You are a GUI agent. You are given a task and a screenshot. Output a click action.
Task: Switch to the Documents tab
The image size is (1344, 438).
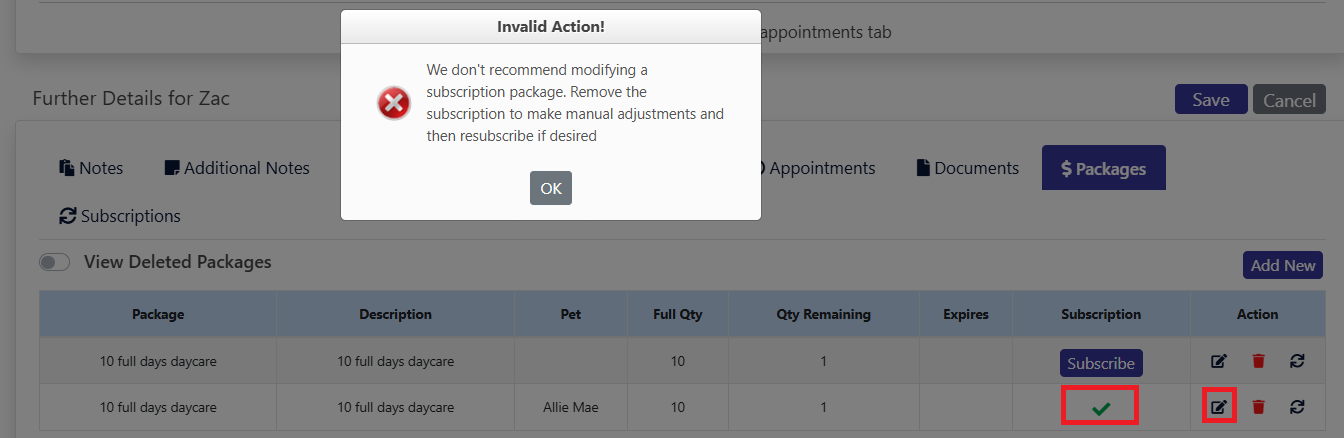pos(968,168)
